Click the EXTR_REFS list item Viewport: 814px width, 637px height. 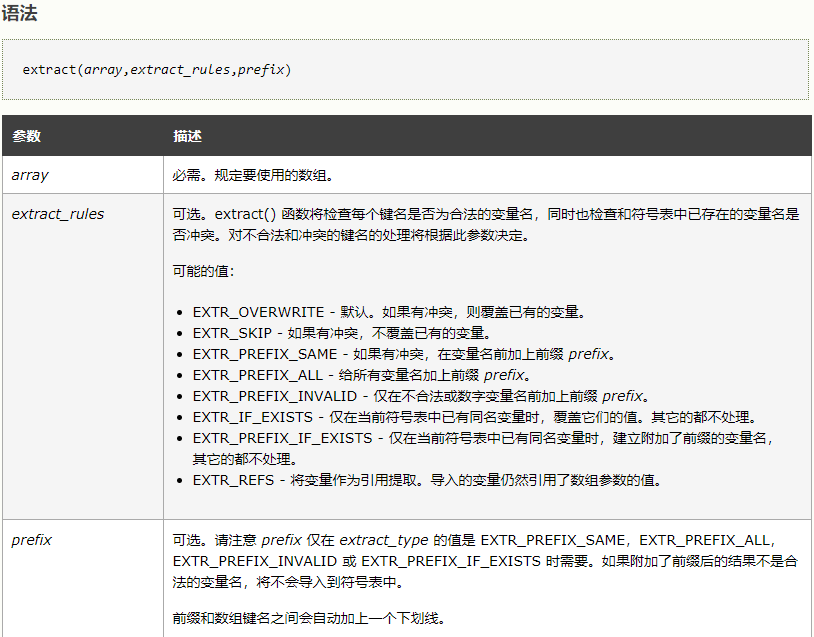pos(428,480)
